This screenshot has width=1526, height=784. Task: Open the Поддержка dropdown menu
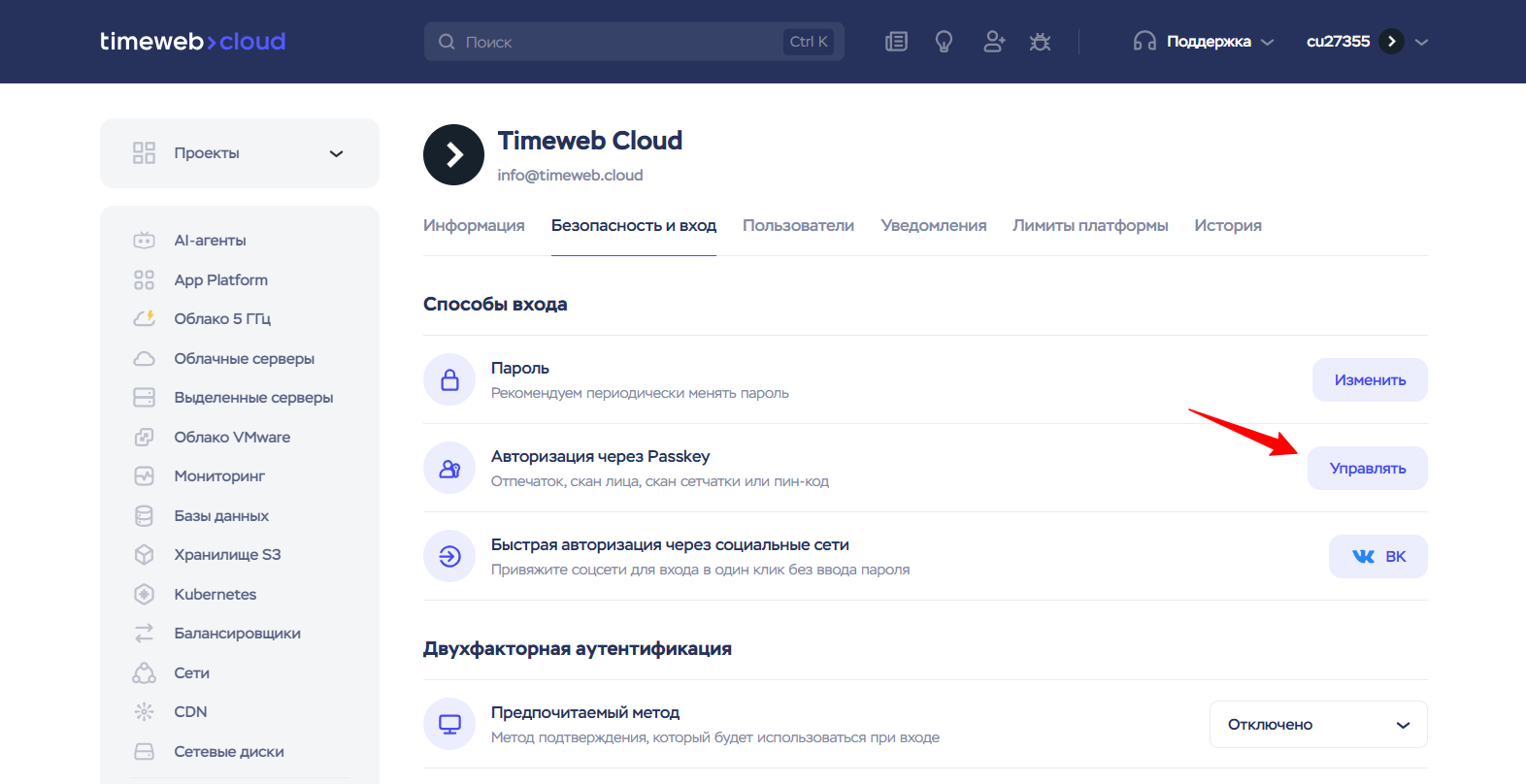(x=1204, y=42)
